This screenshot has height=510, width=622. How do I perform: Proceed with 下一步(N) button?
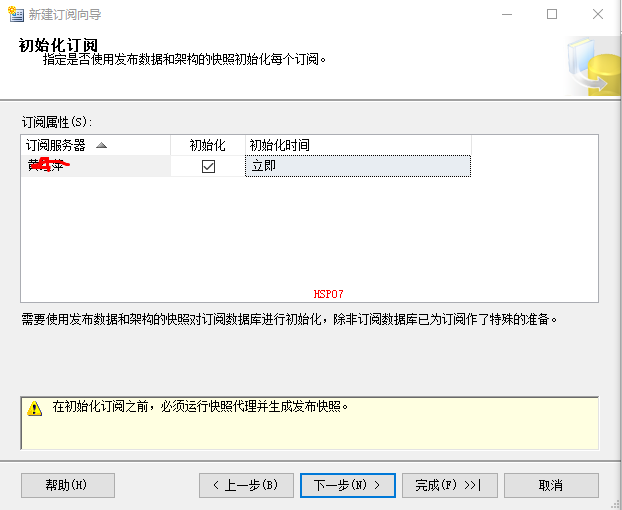(348, 485)
